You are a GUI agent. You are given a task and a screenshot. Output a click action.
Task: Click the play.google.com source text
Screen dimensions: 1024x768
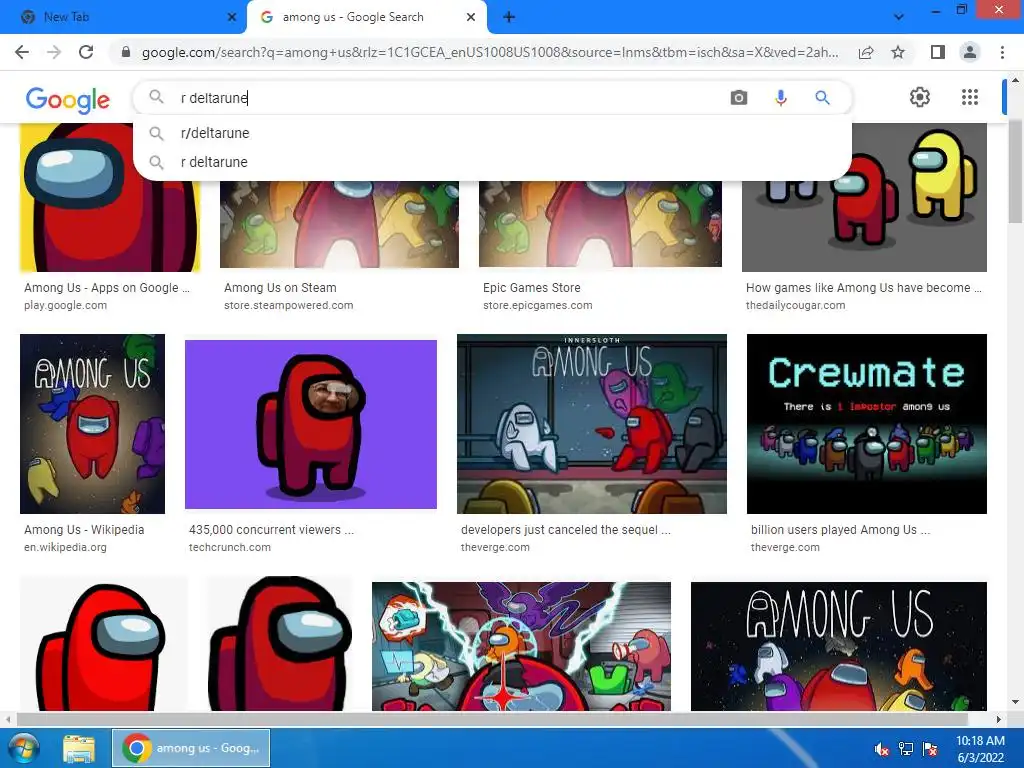coord(65,305)
